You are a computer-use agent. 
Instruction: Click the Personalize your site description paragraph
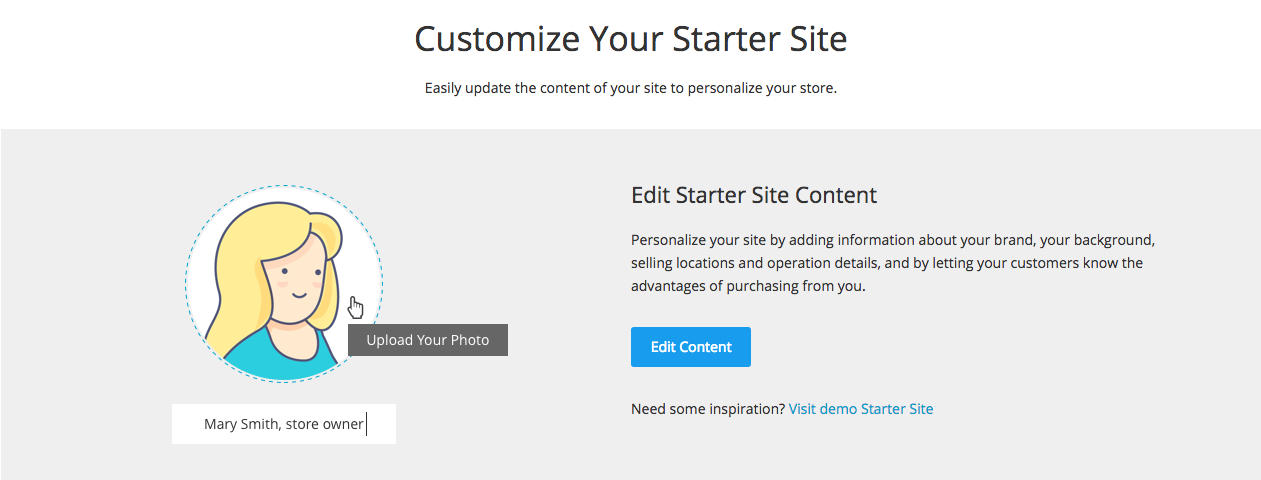pyautogui.click(x=893, y=264)
